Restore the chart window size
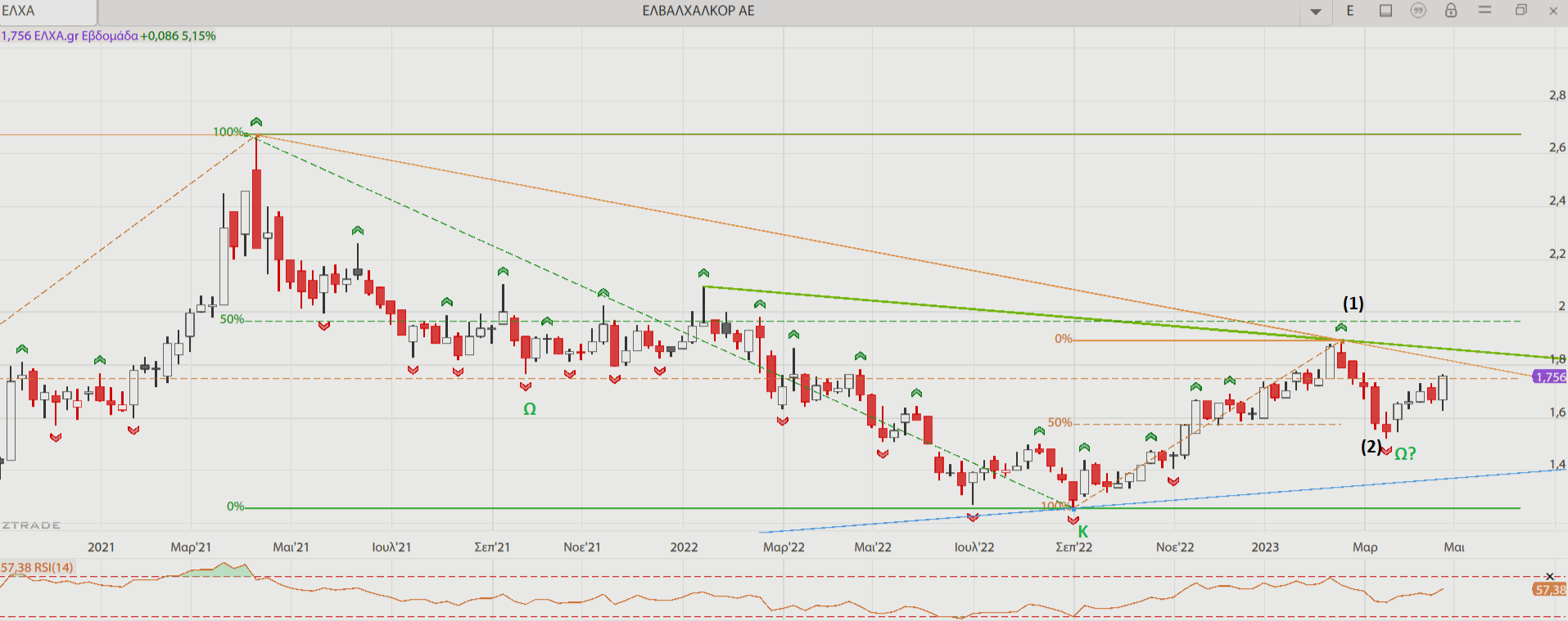Image resolution: width=1568 pixels, height=621 pixels. (x=1521, y=10)
